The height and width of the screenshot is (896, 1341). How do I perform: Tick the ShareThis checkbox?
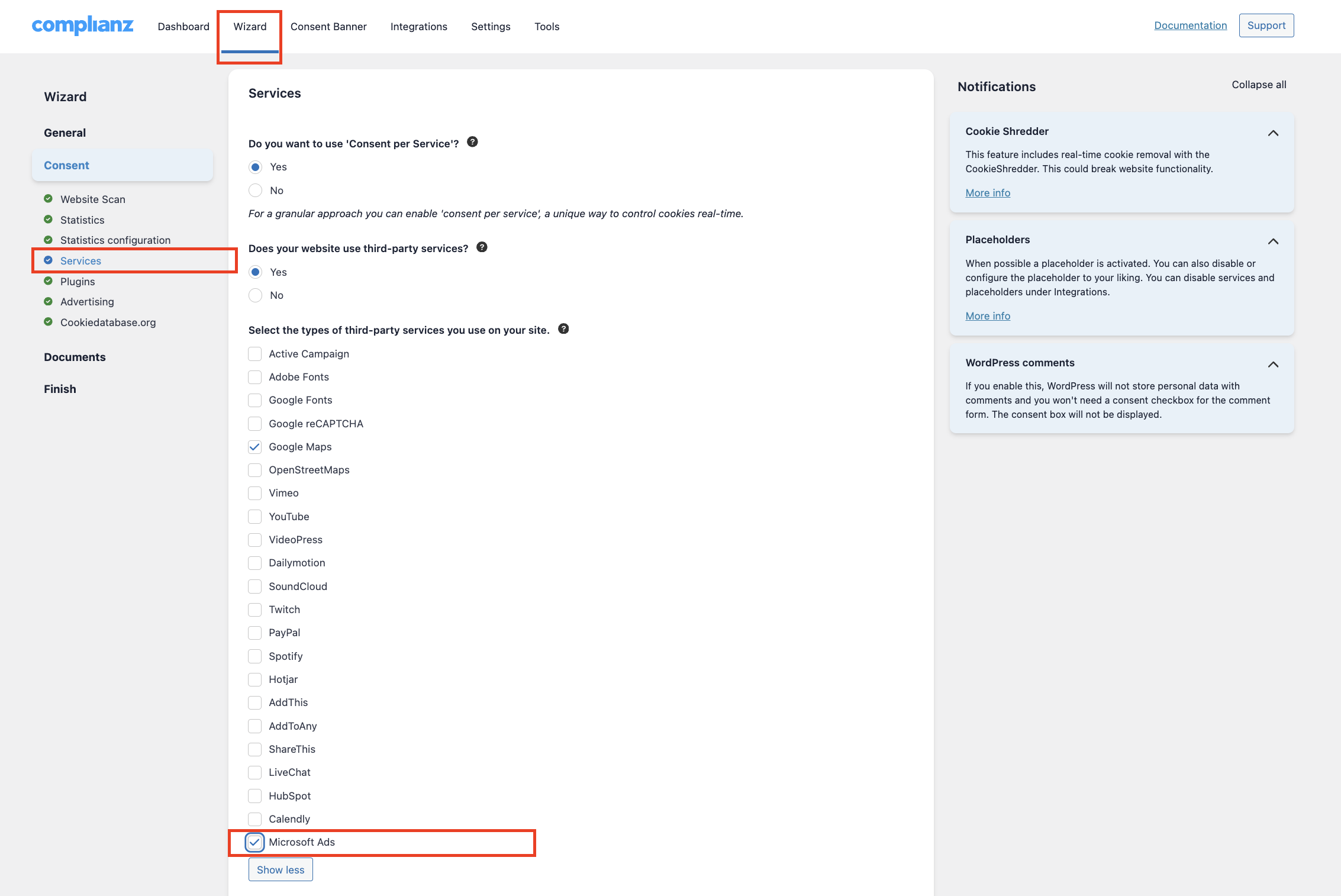(x=254, y=749)
